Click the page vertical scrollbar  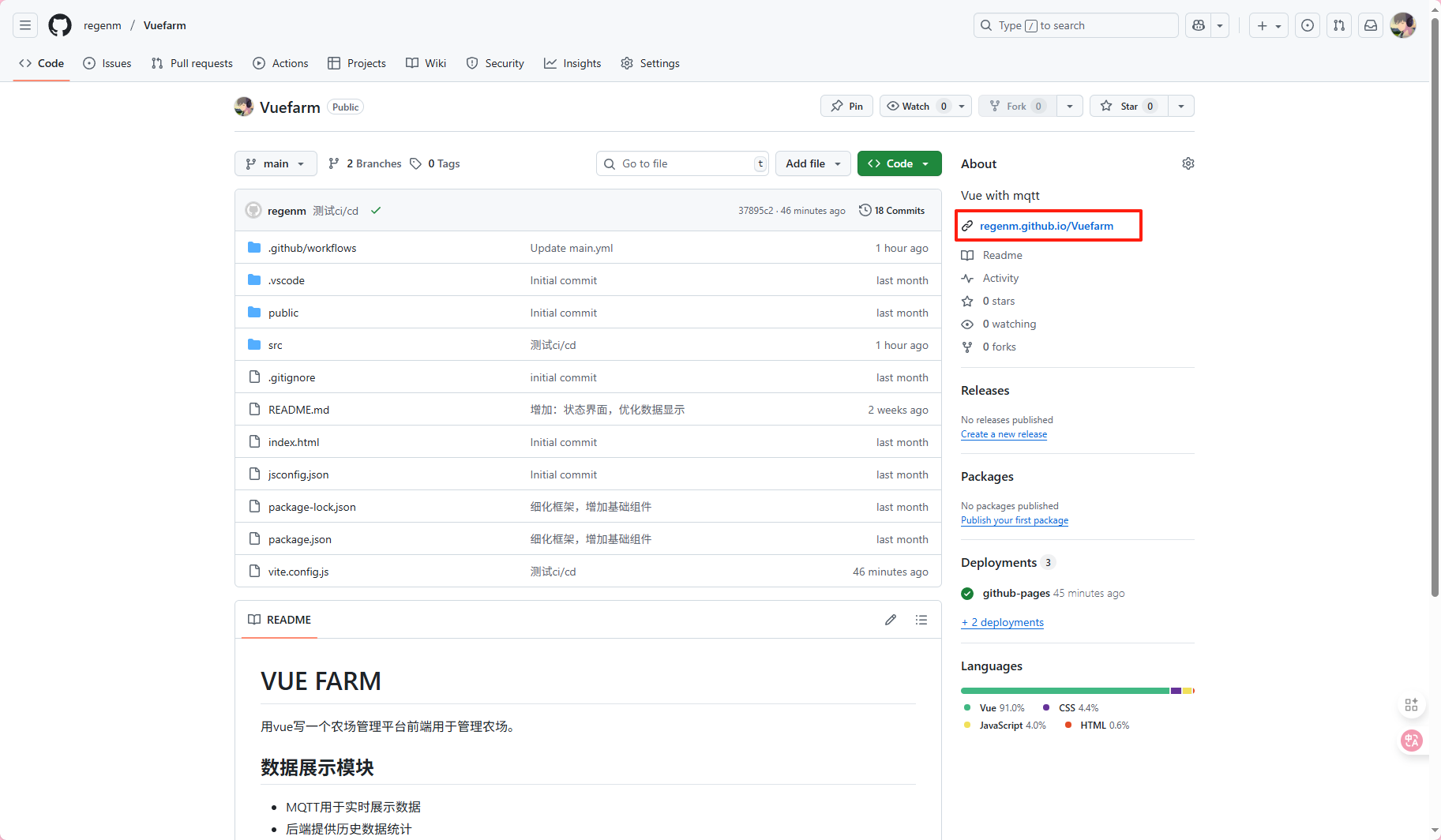(x=1435, y=308)
